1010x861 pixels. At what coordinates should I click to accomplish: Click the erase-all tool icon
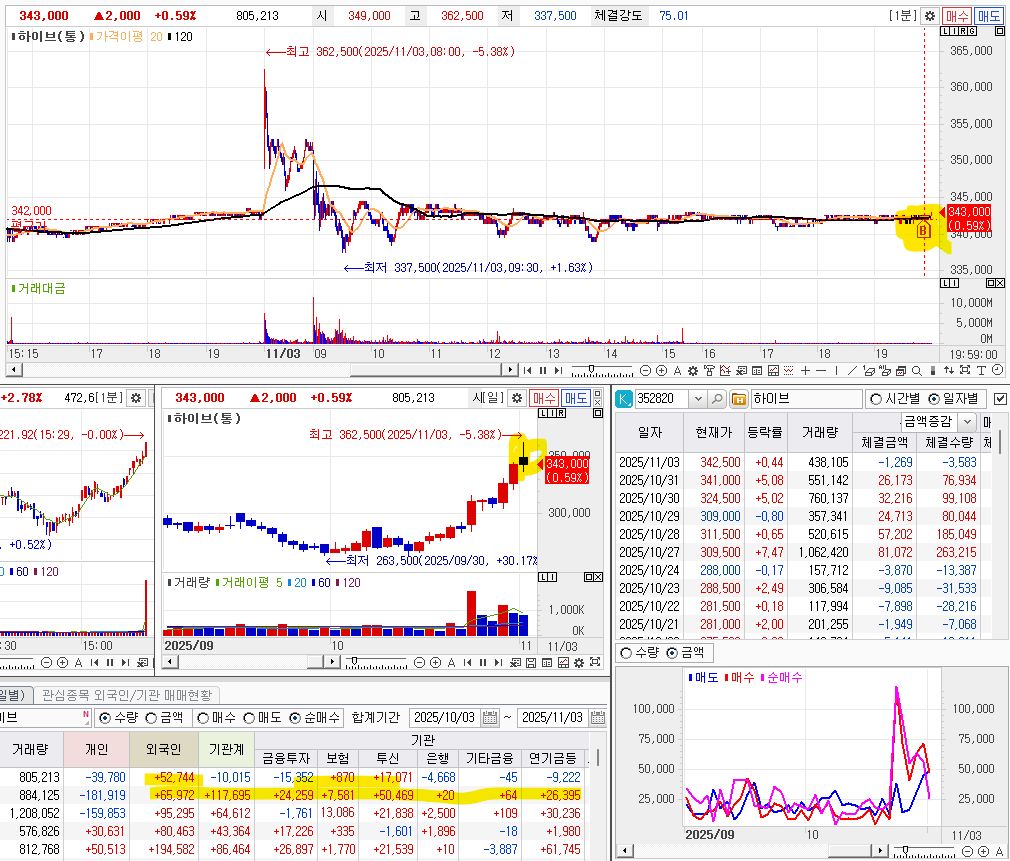884,370
